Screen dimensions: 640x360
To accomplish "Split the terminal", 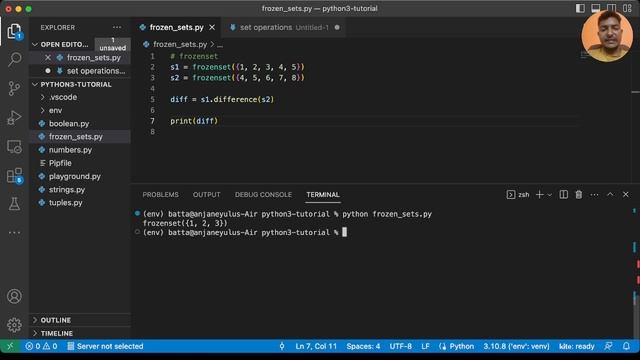I will click(564, 195).
